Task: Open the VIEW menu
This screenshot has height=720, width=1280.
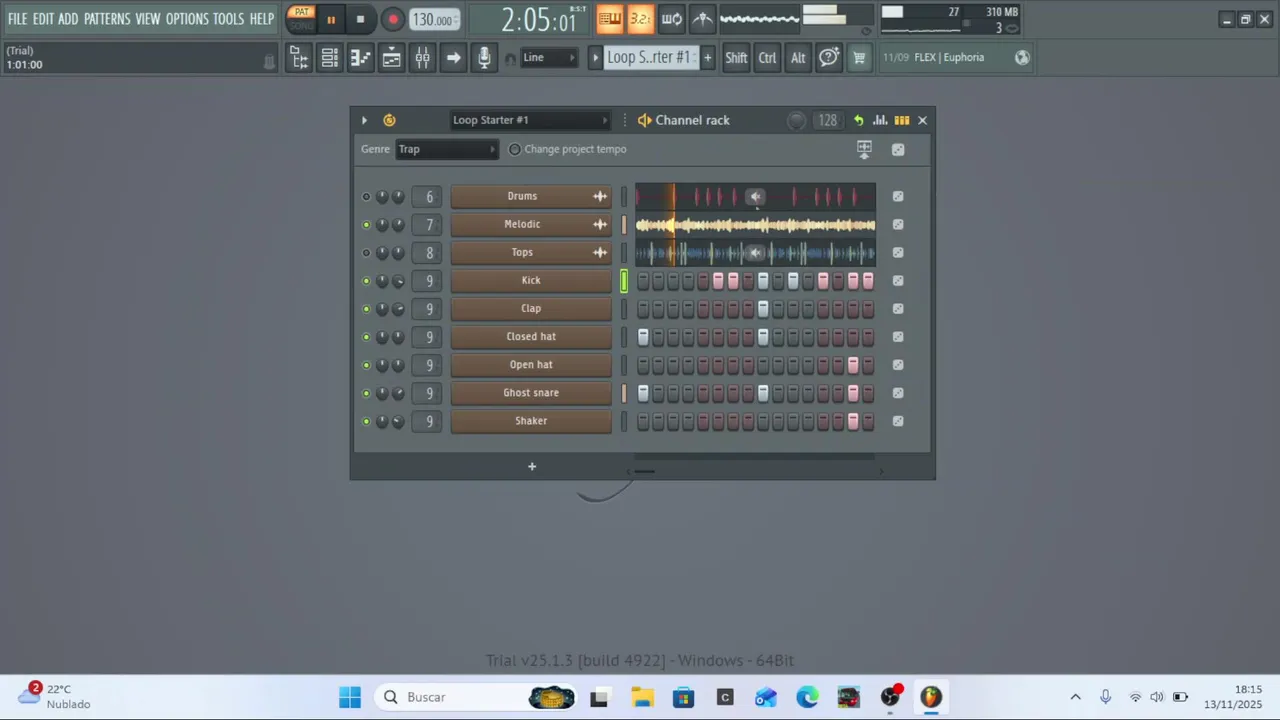Action: (148, 19)
